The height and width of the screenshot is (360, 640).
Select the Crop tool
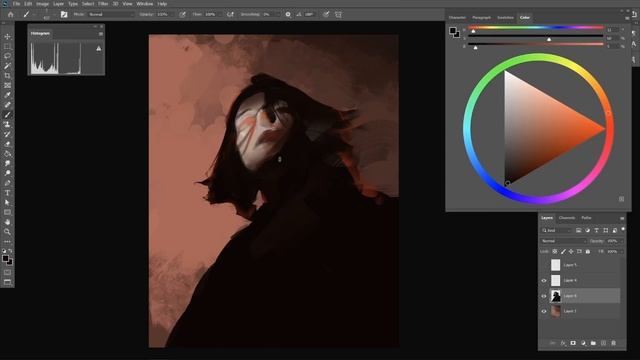pos(7,76)
